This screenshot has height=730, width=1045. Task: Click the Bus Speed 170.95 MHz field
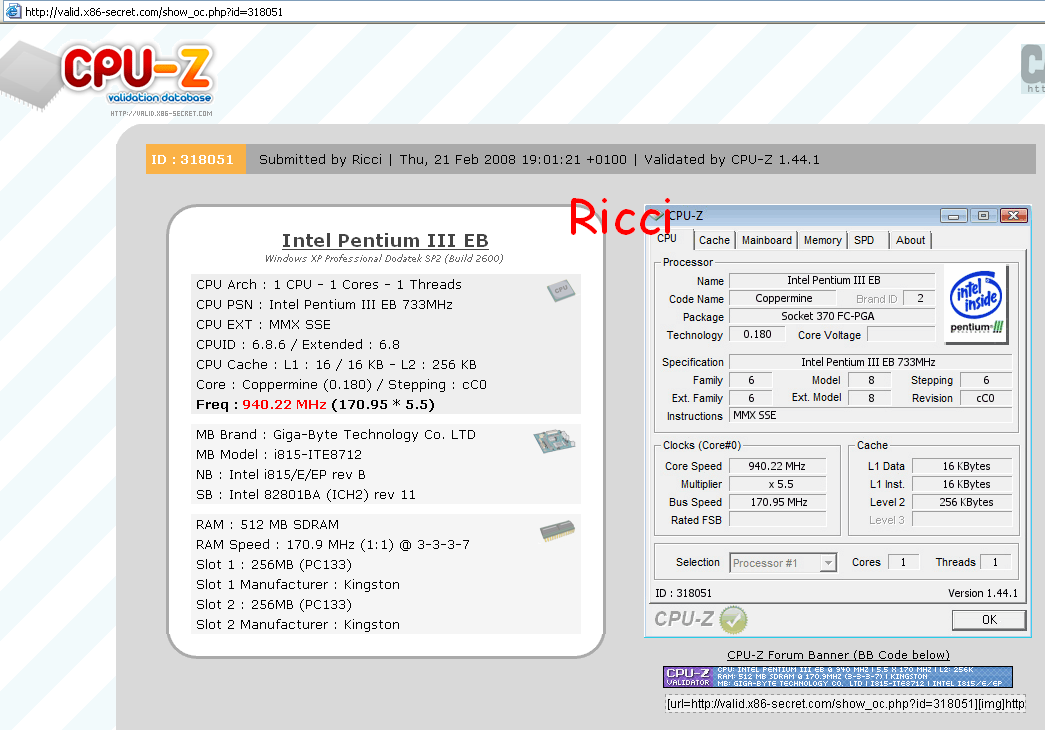coord(777,502)
